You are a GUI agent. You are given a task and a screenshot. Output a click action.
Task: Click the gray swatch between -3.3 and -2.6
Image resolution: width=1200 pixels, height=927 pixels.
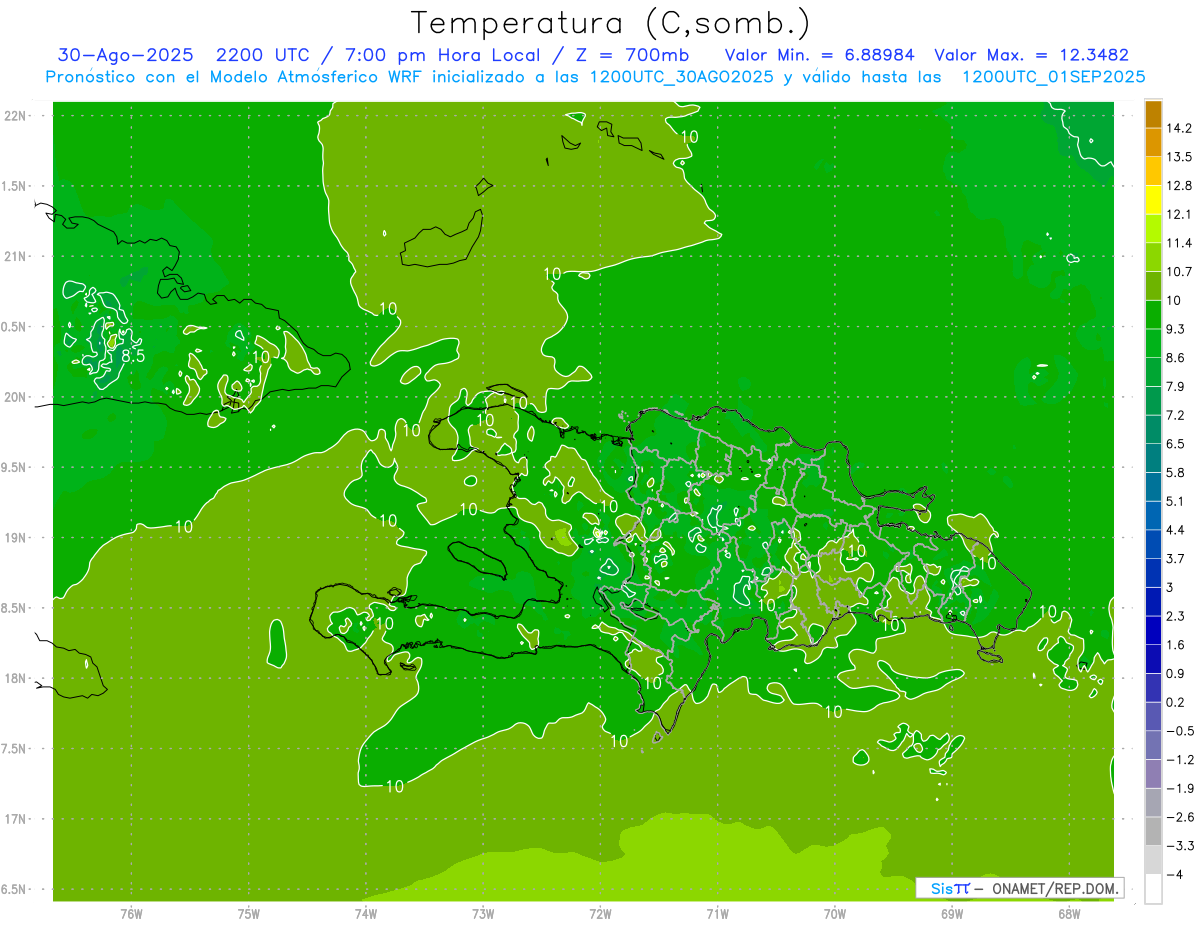(1153, 831)
